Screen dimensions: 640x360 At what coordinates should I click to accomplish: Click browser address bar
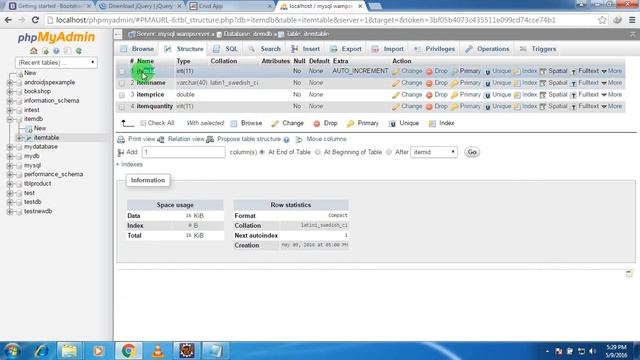point(321,20)
